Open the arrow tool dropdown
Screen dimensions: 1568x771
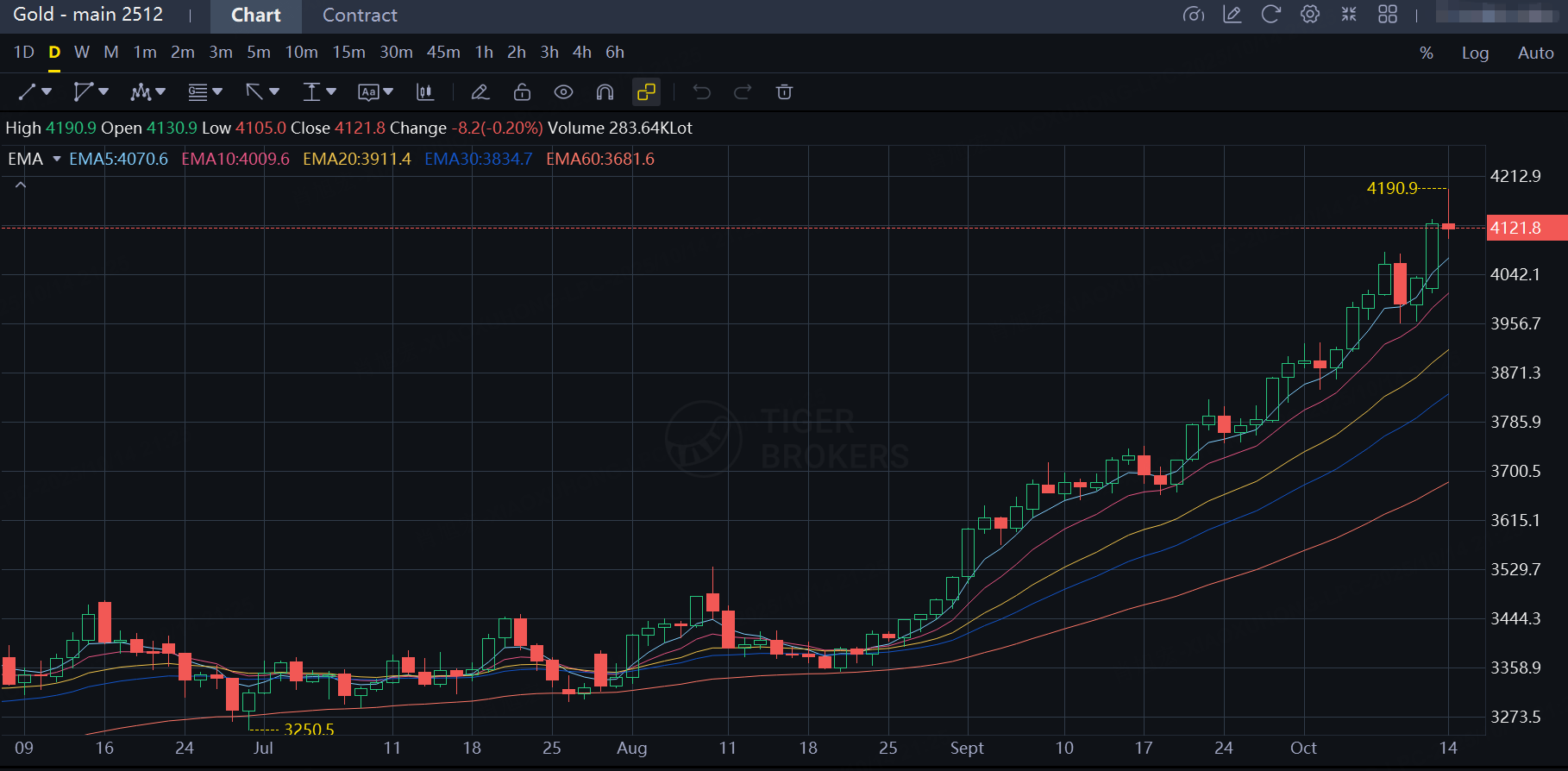coord(274,91)
